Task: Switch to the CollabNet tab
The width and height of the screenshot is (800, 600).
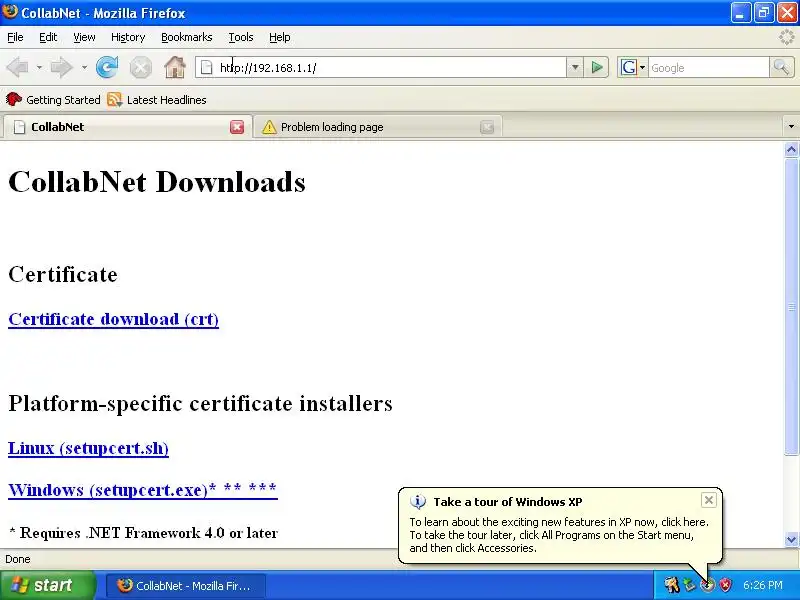Action: click(126, 127)
